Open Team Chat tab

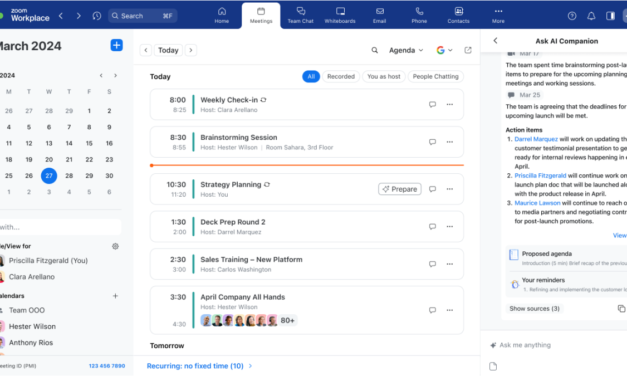(301, 15)
